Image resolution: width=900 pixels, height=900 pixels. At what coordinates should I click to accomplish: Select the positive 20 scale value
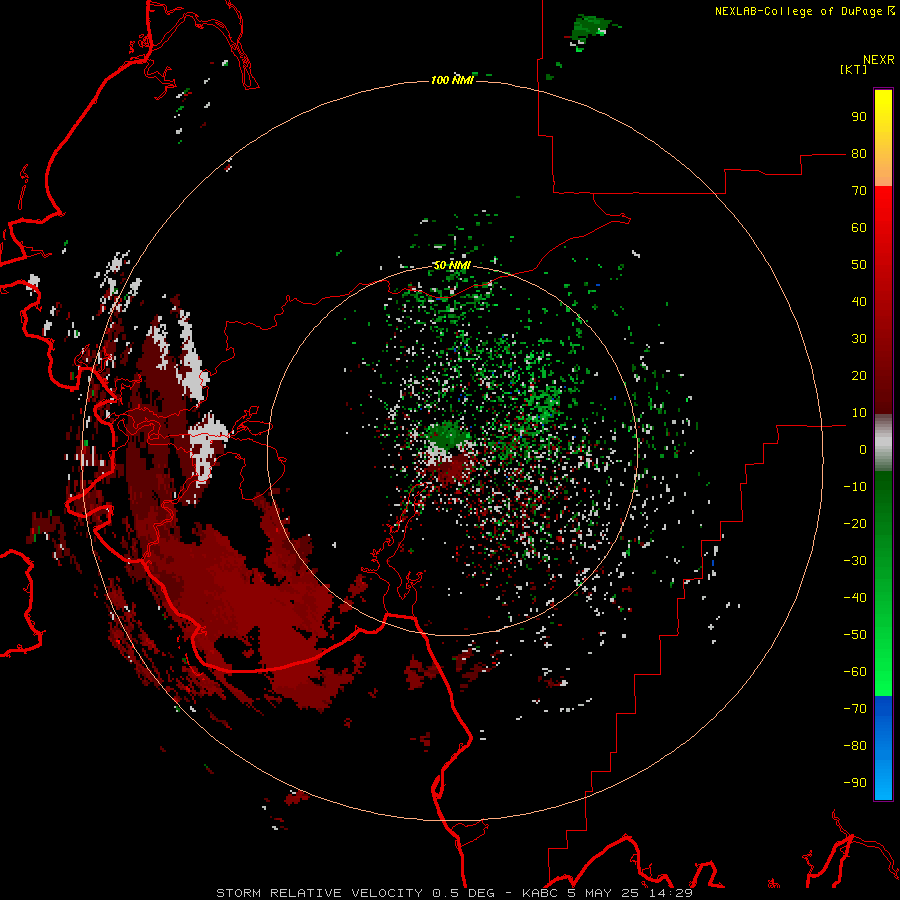coord(859,375)
